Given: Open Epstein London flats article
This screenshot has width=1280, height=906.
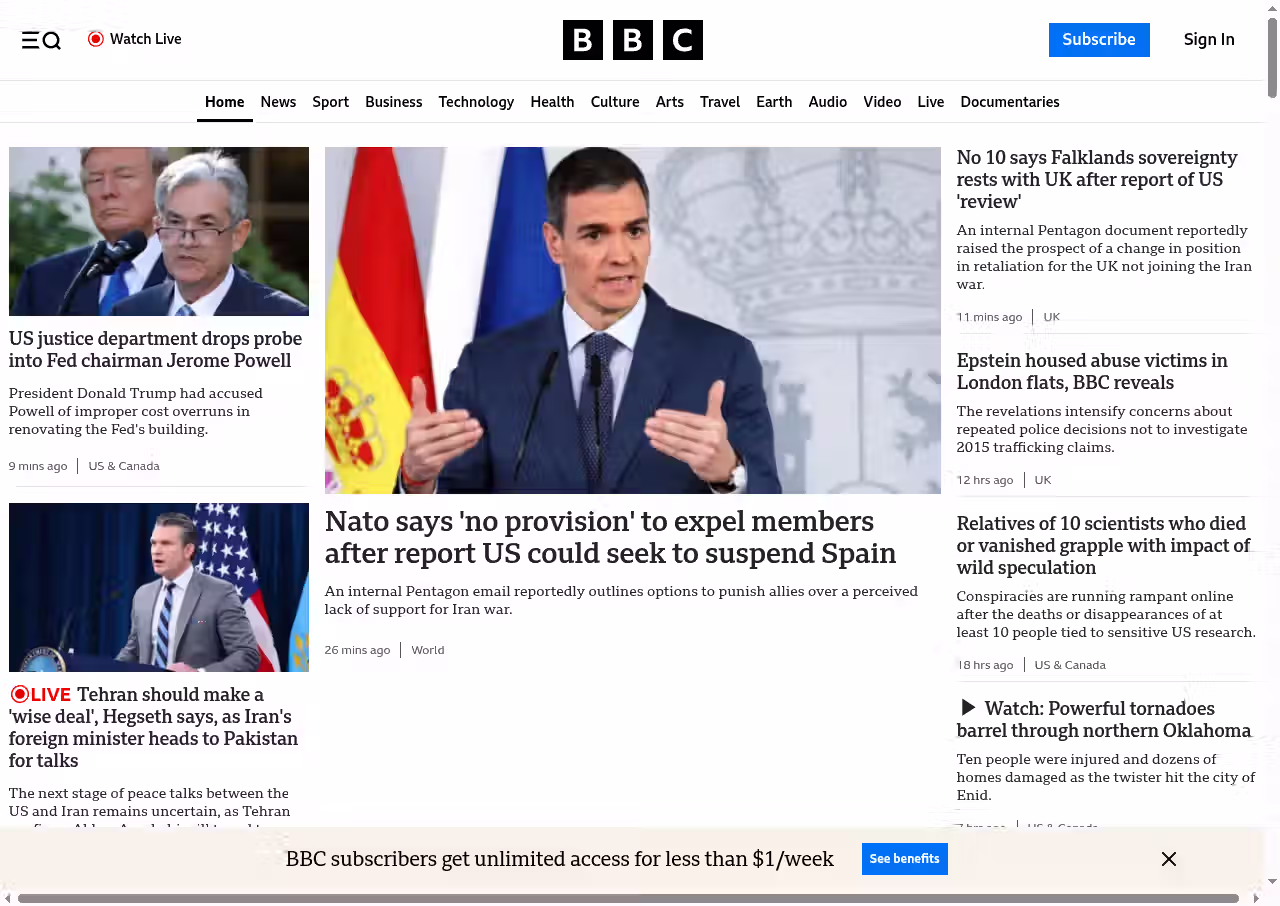Looking at the screenshot, I should (x=1091, y=371).
